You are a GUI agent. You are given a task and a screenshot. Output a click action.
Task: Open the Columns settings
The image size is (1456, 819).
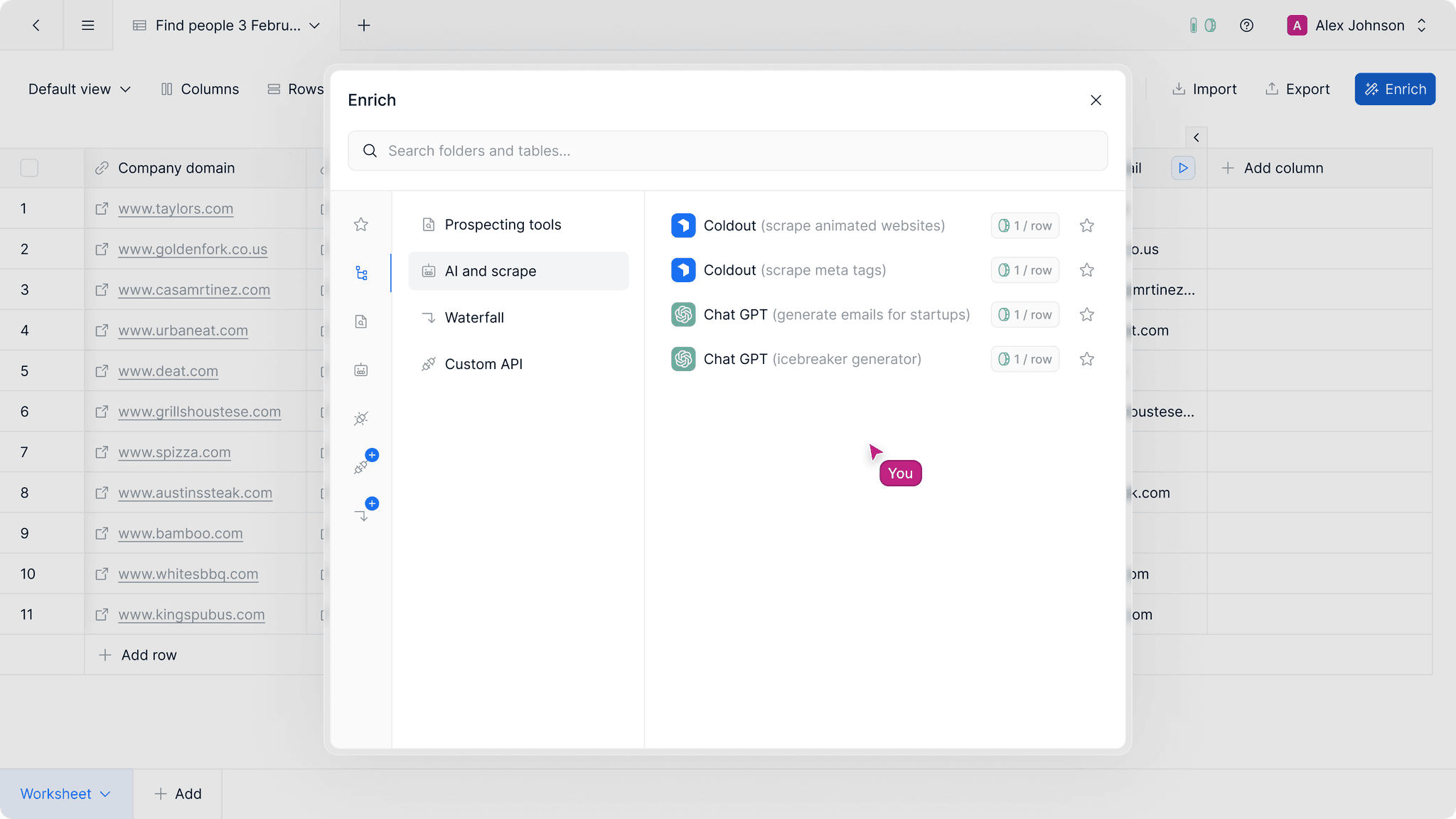[x=200, y=89]
